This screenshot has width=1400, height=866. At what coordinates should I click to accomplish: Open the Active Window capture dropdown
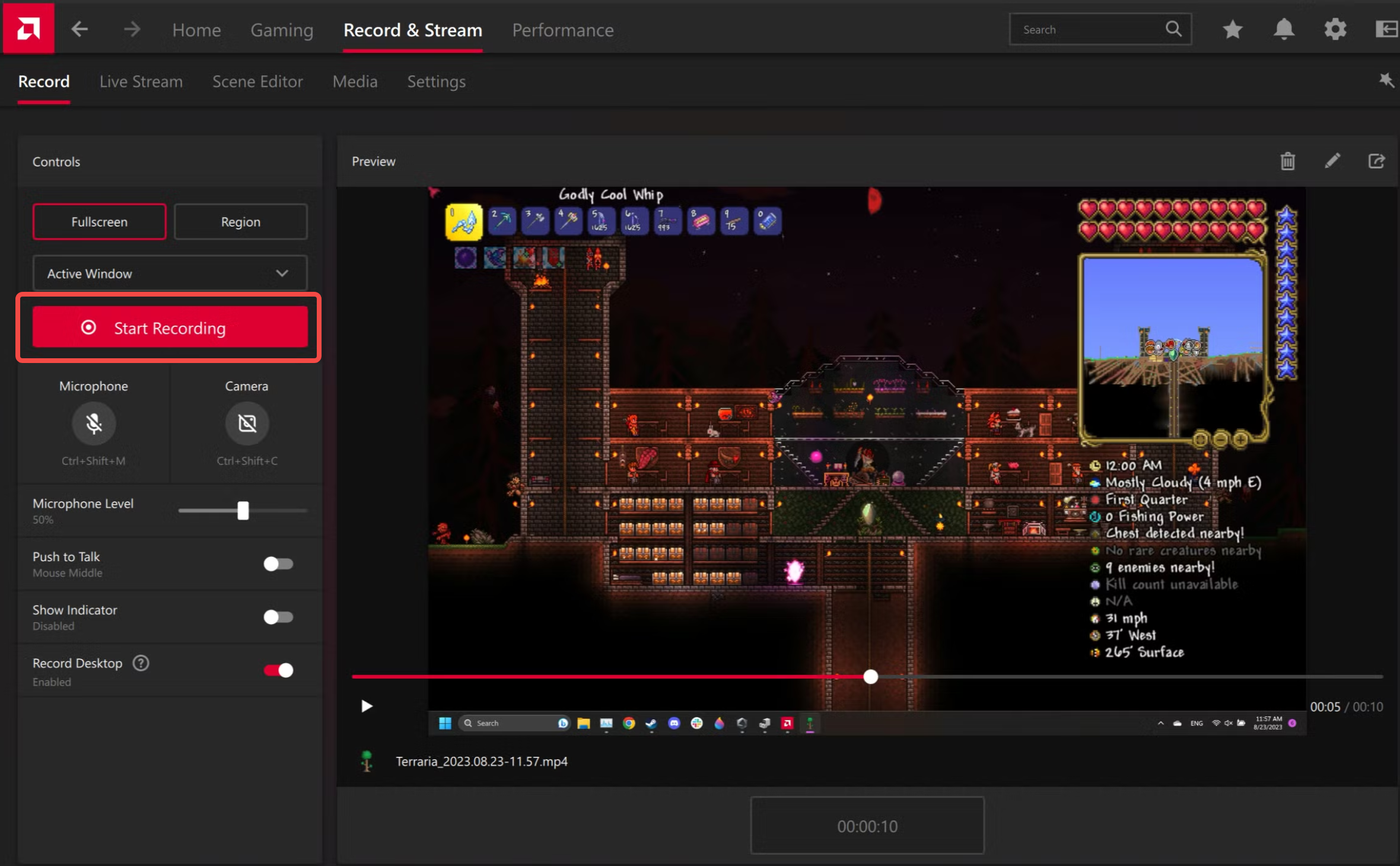coord(170,273)
